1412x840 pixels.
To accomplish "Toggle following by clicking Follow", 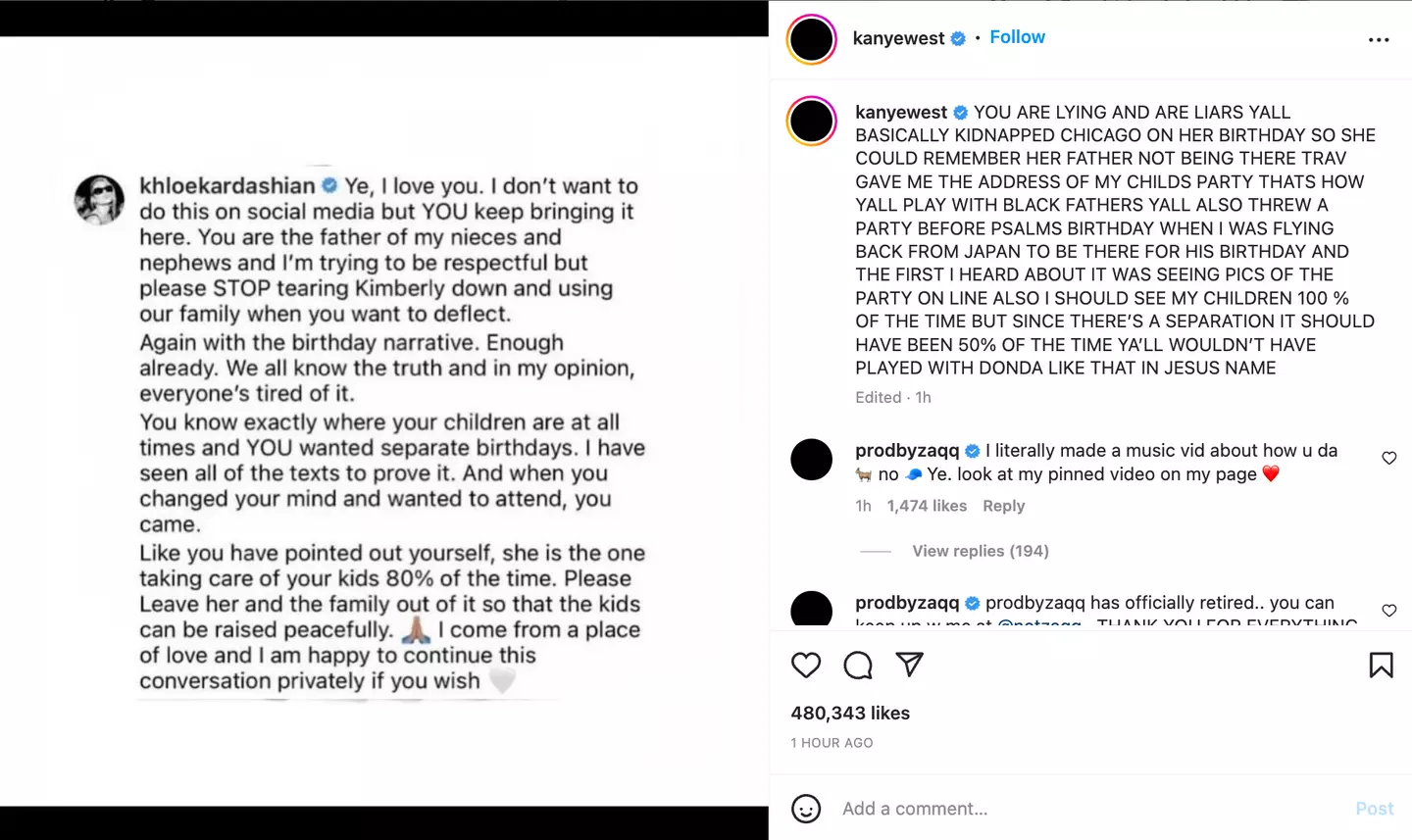I will 1017,36.
